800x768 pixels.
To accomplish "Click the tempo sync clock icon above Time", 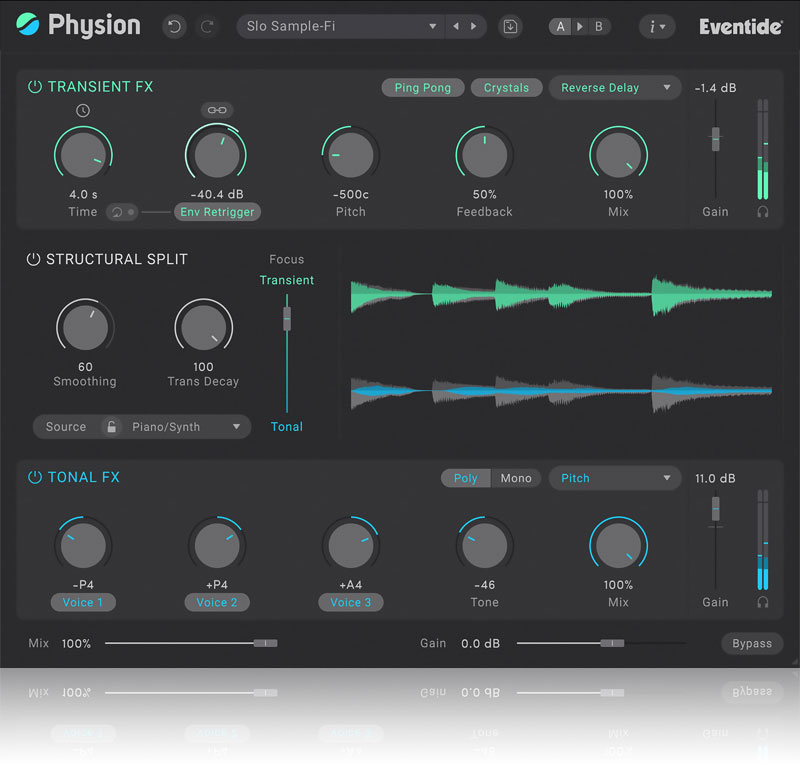I will 83,110.
